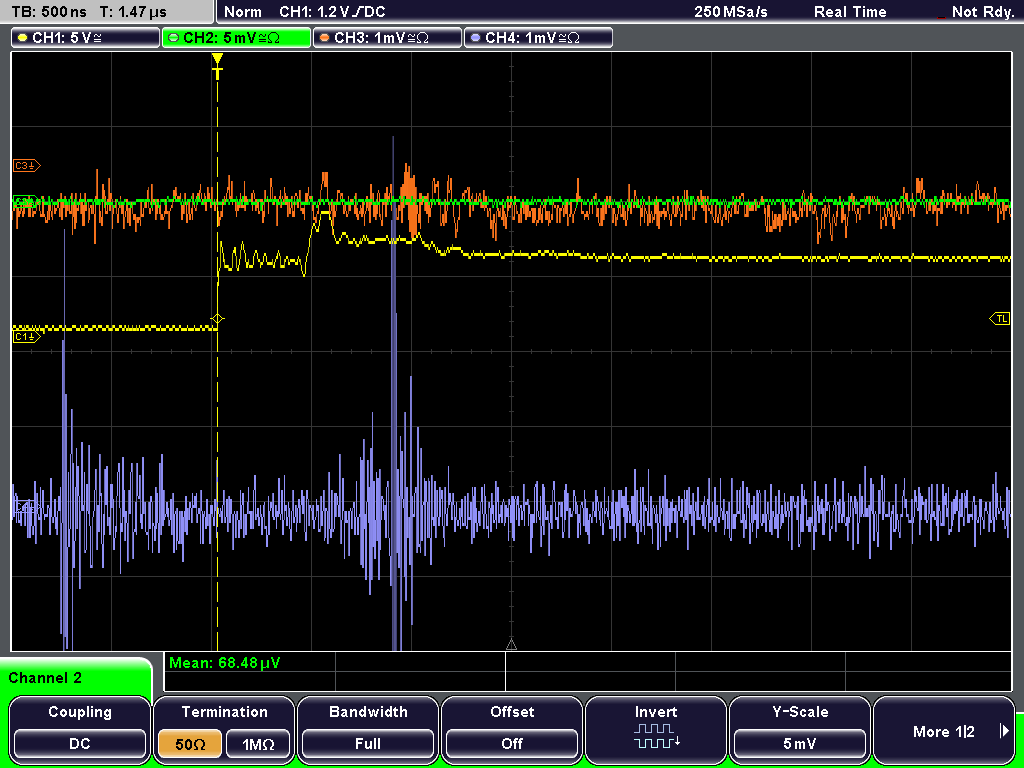Click the Mean: 68.48 µV measurement

[x=225, y=663]
